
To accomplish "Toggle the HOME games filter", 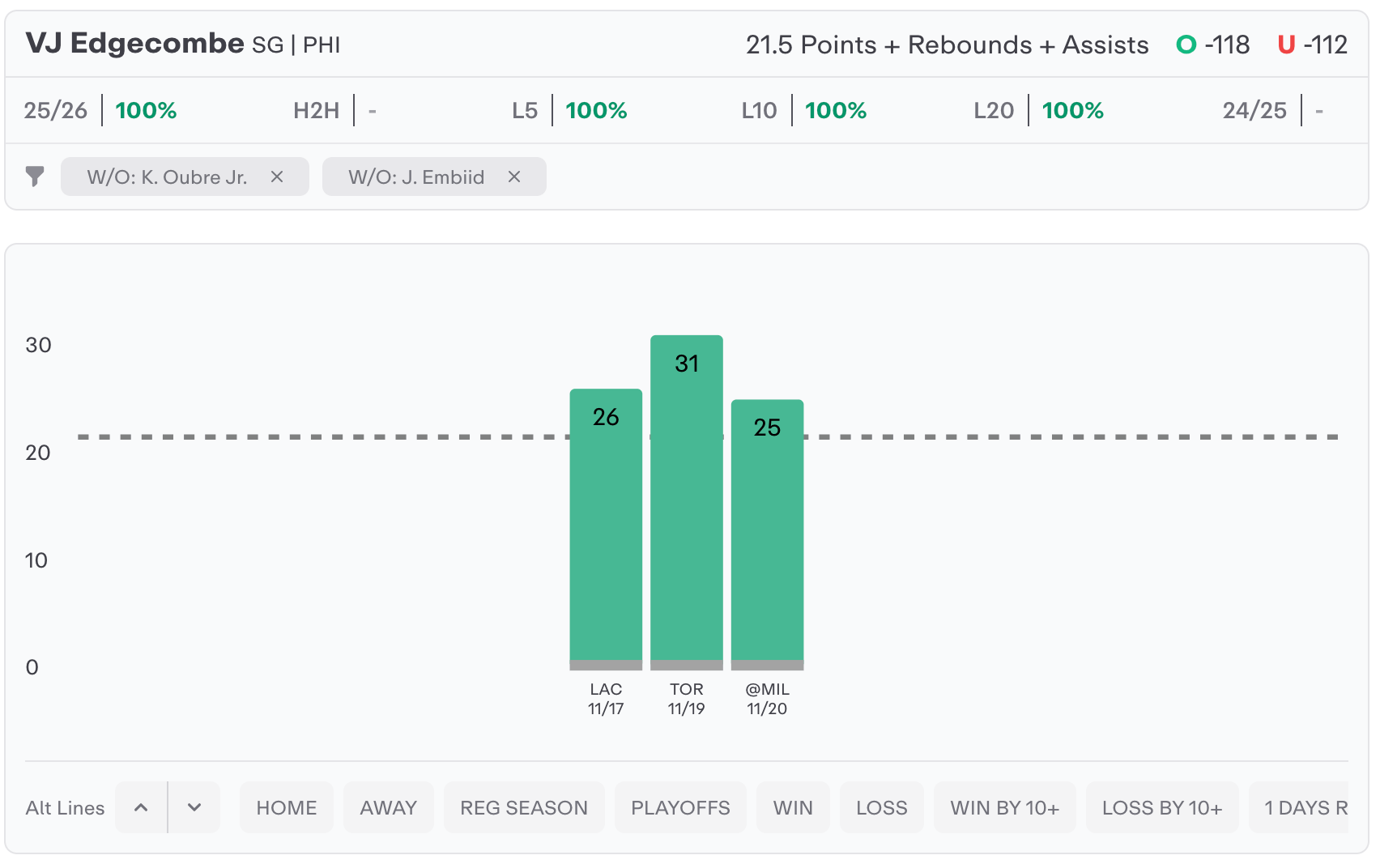I will 287,807.
